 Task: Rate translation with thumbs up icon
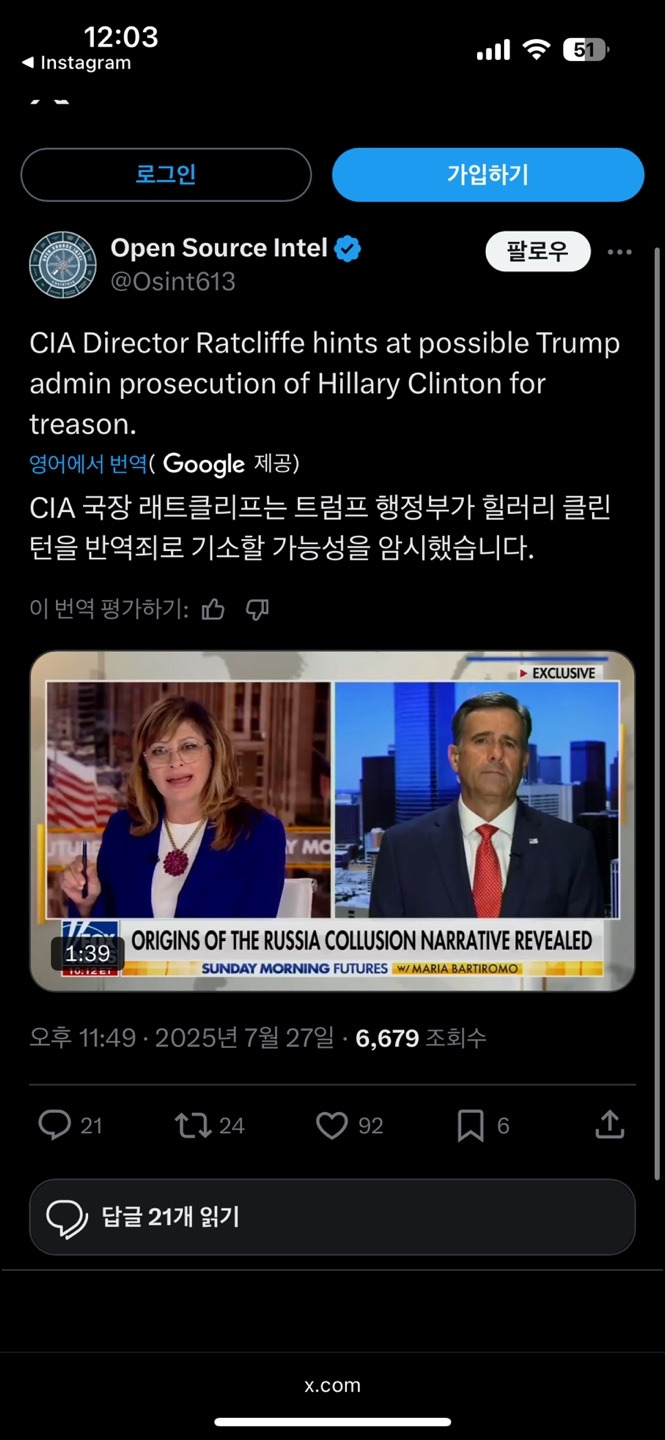[213, 609]
